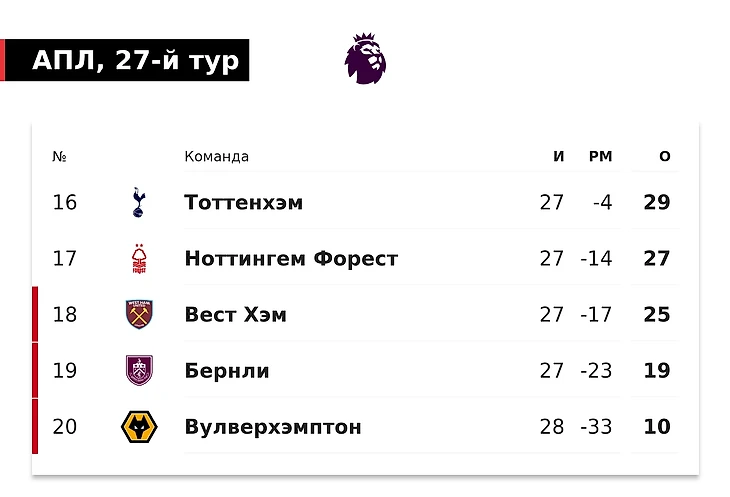Sort by the О points column header

tap(665, 156)
